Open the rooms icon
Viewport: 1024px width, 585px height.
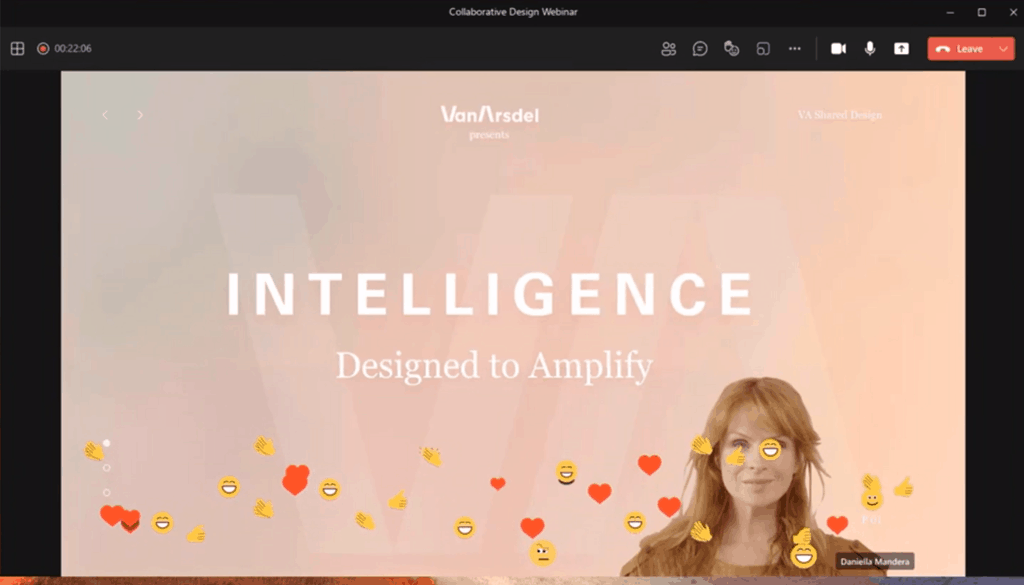coord(763,48)
